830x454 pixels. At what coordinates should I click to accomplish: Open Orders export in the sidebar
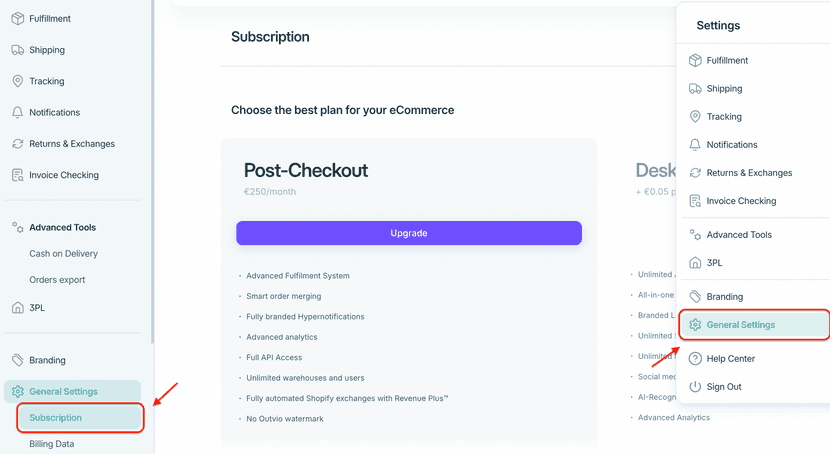[x=57, y=280]
